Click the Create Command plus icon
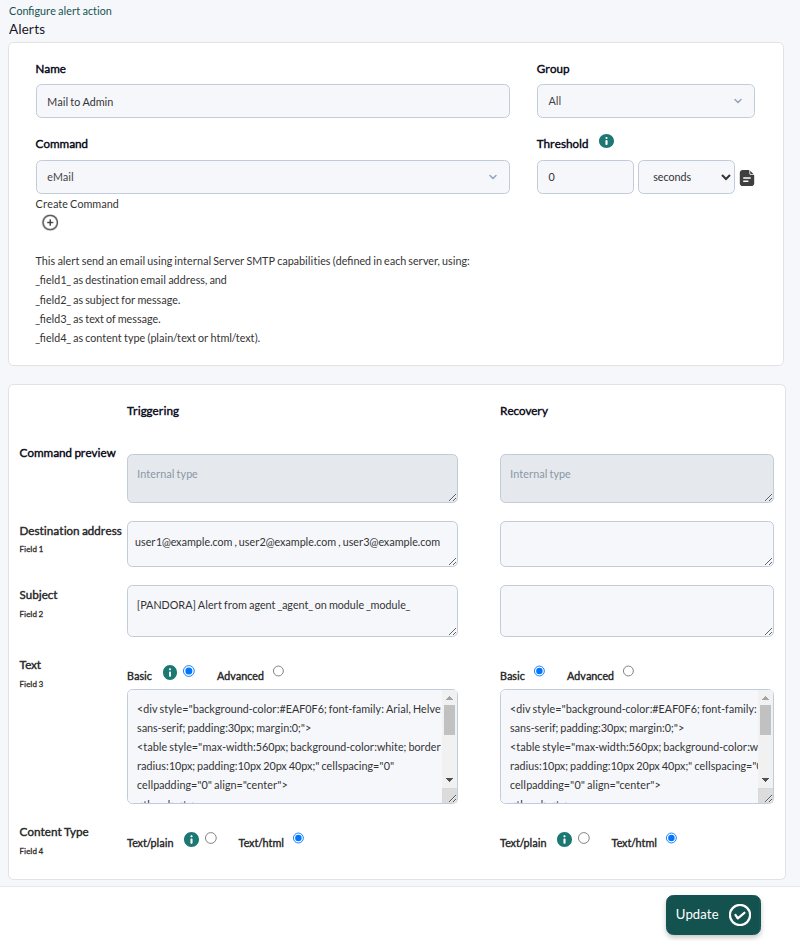 (50, 223)
